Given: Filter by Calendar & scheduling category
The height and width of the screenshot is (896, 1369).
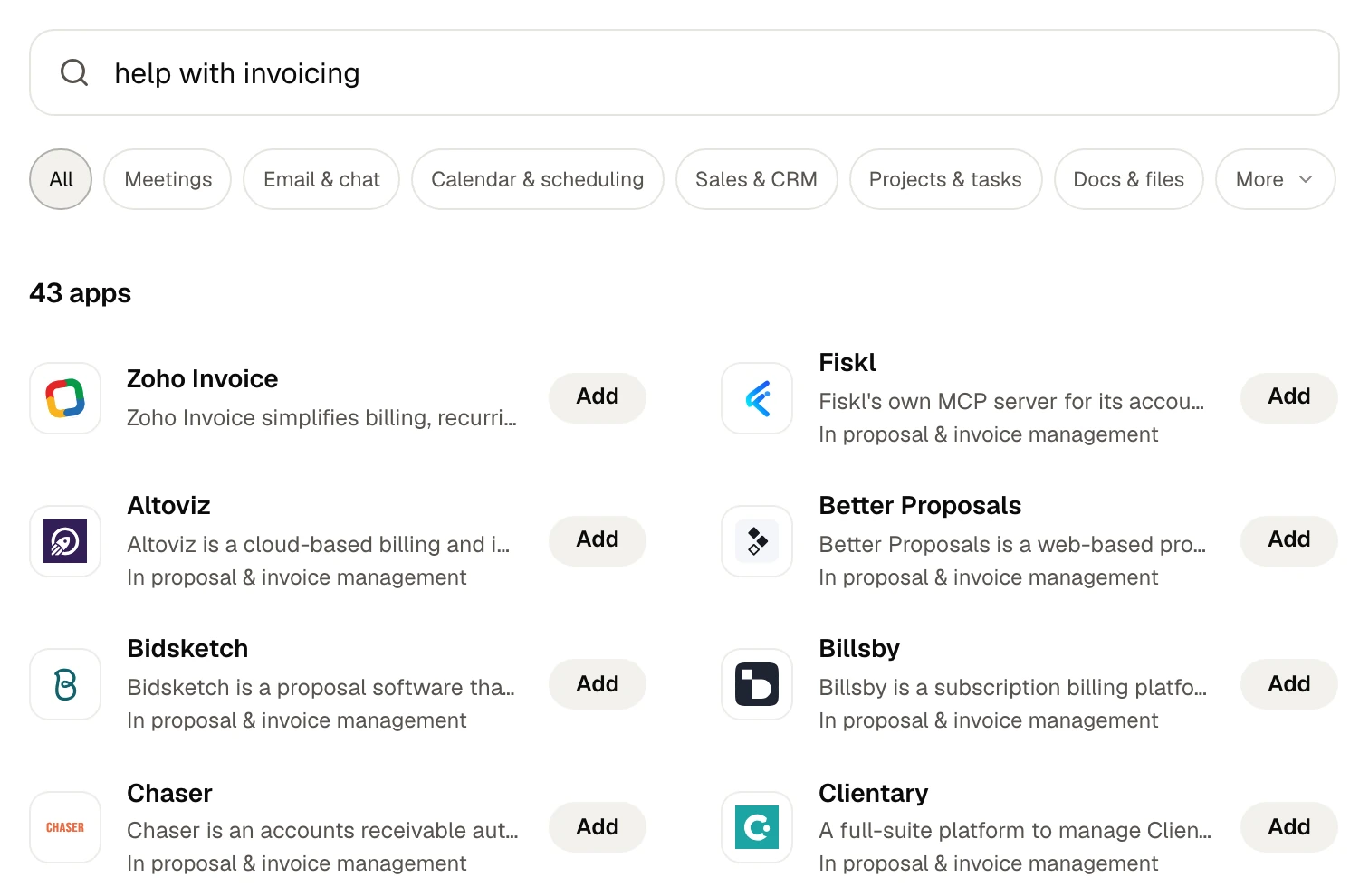Looking at the screenshot, I should coord(538,179).
